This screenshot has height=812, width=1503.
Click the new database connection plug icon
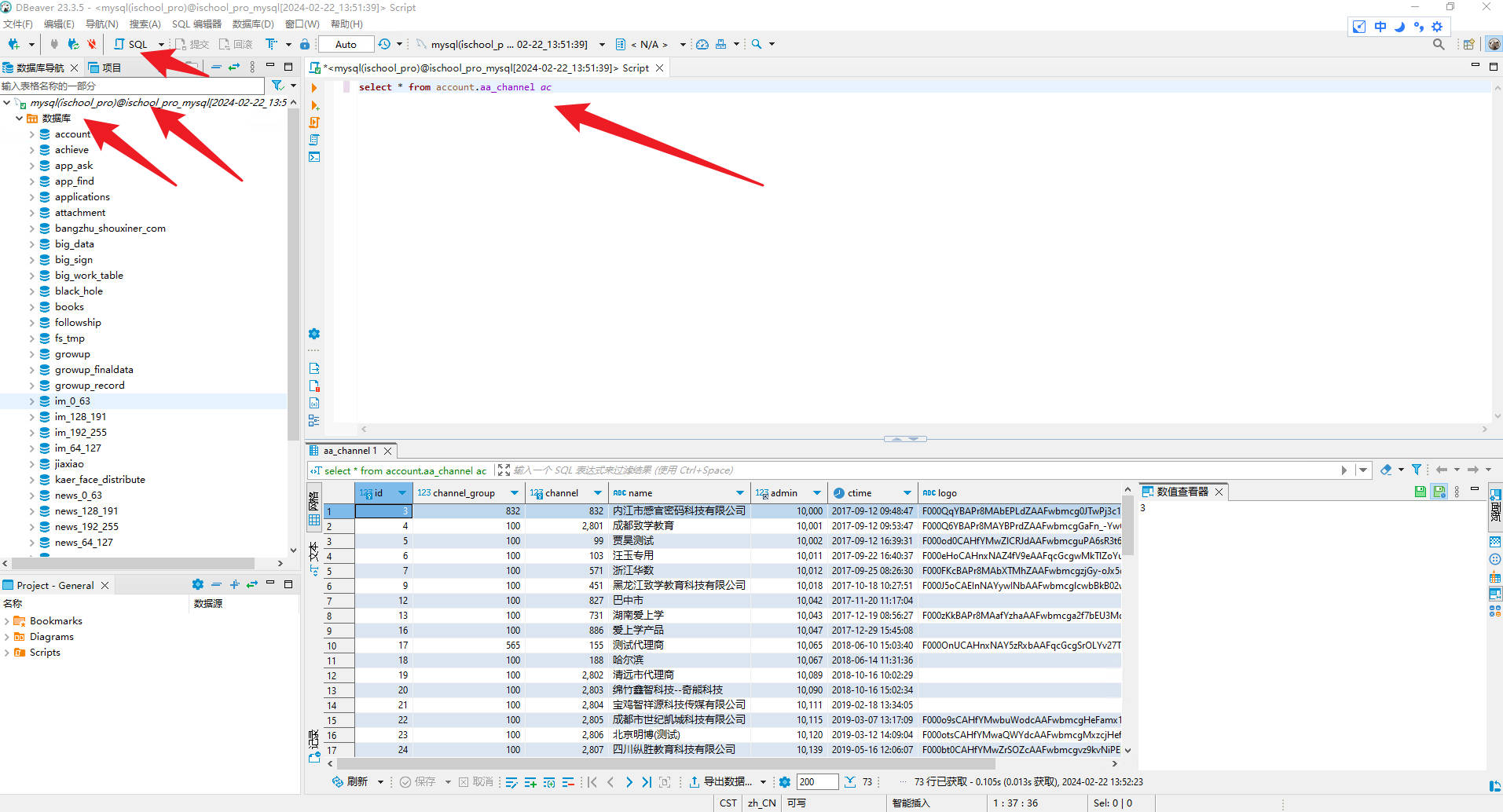click(x=14, y=45)
